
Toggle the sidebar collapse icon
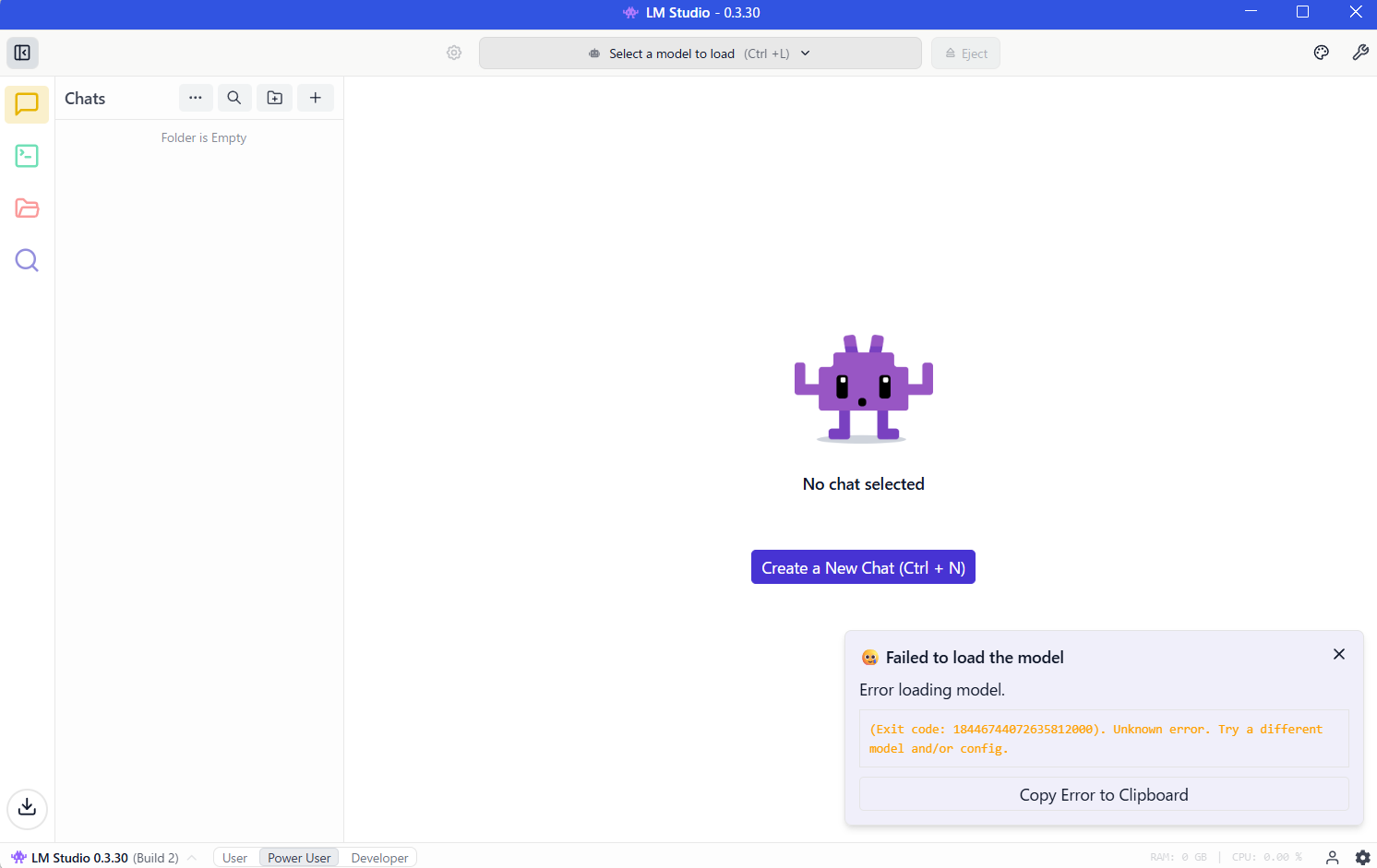pyautogui.click(x=22, y=53)
